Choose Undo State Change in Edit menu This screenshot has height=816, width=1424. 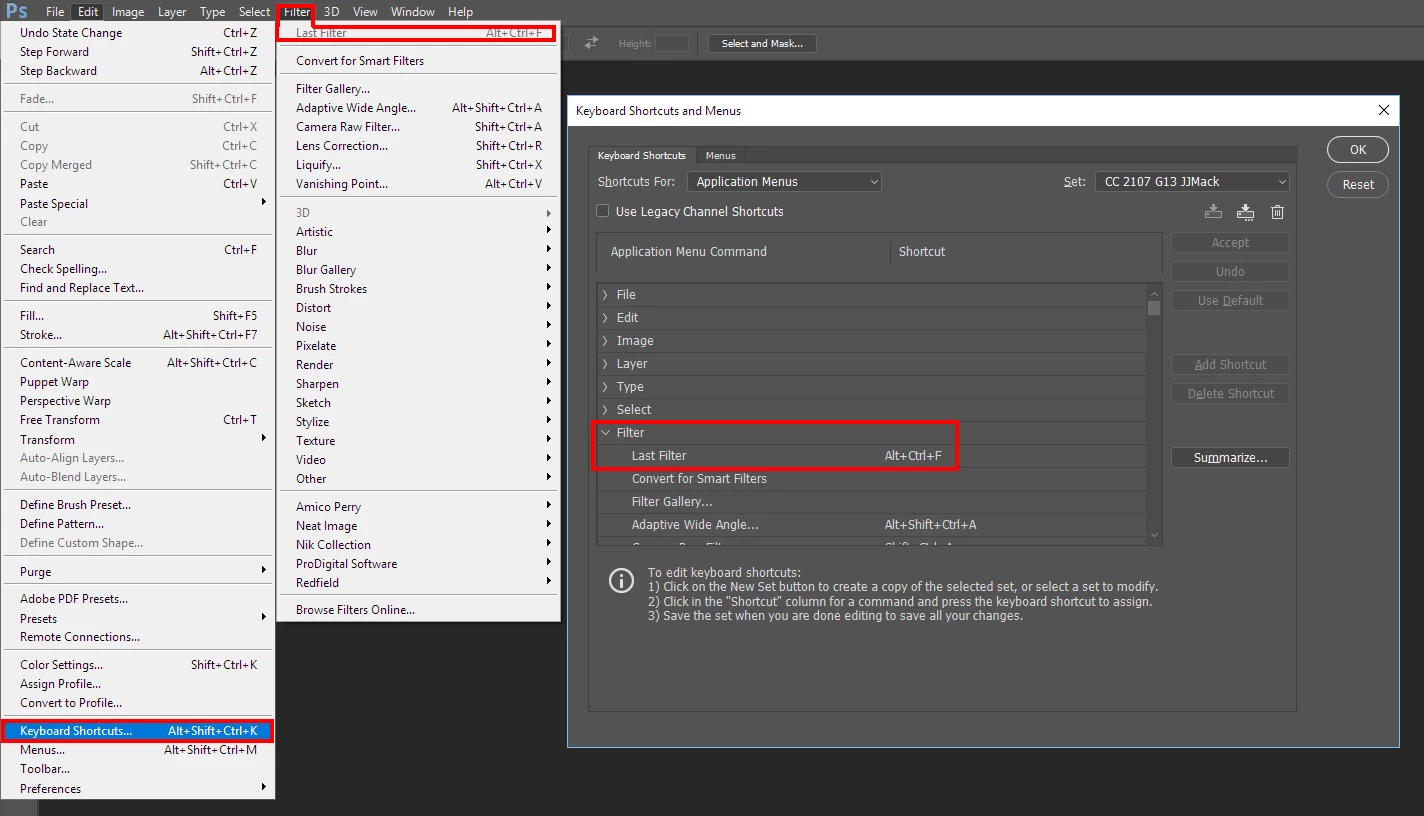[137, 33]
